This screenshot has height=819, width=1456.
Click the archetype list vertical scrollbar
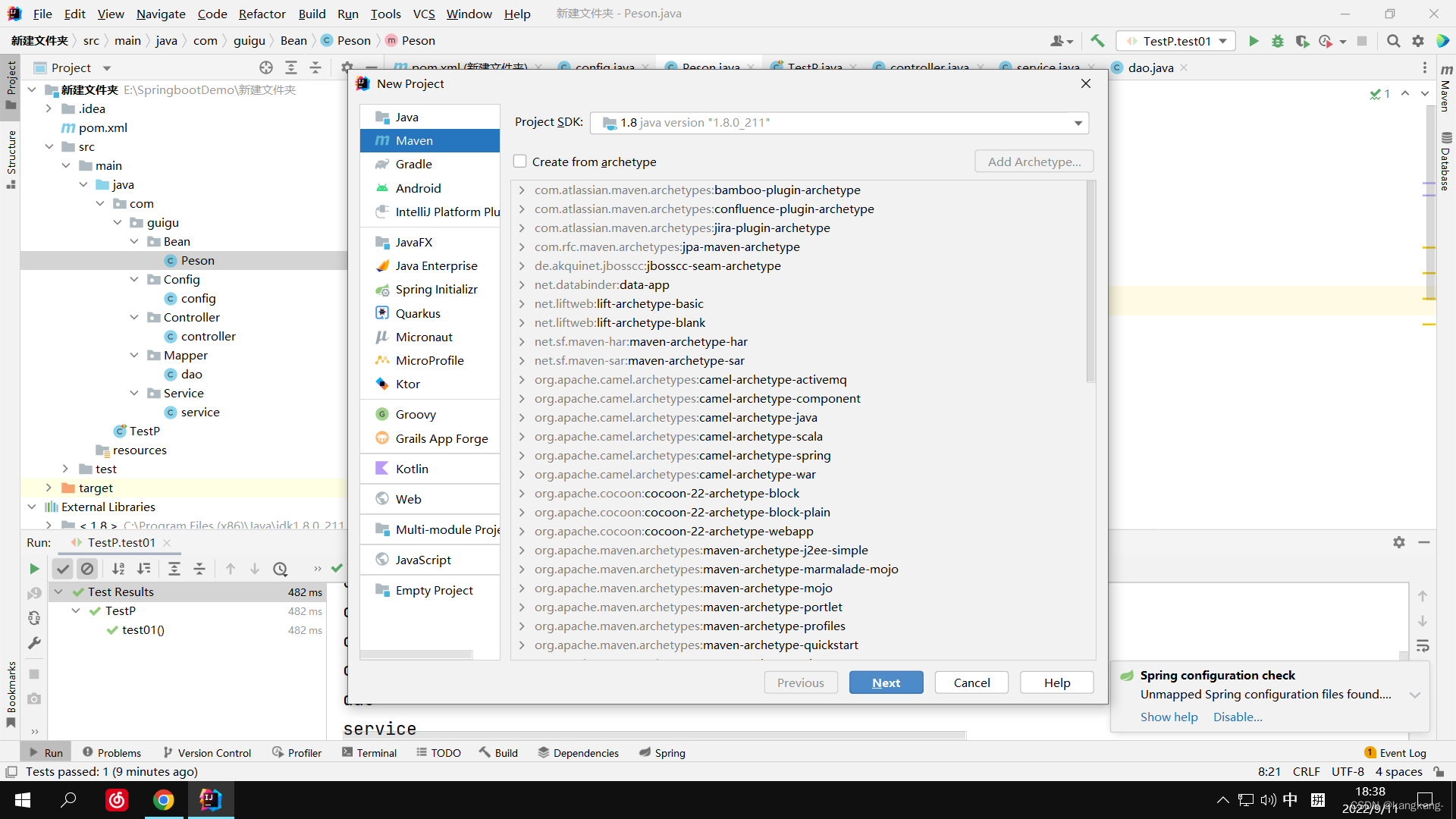[x=1090, y=282]
